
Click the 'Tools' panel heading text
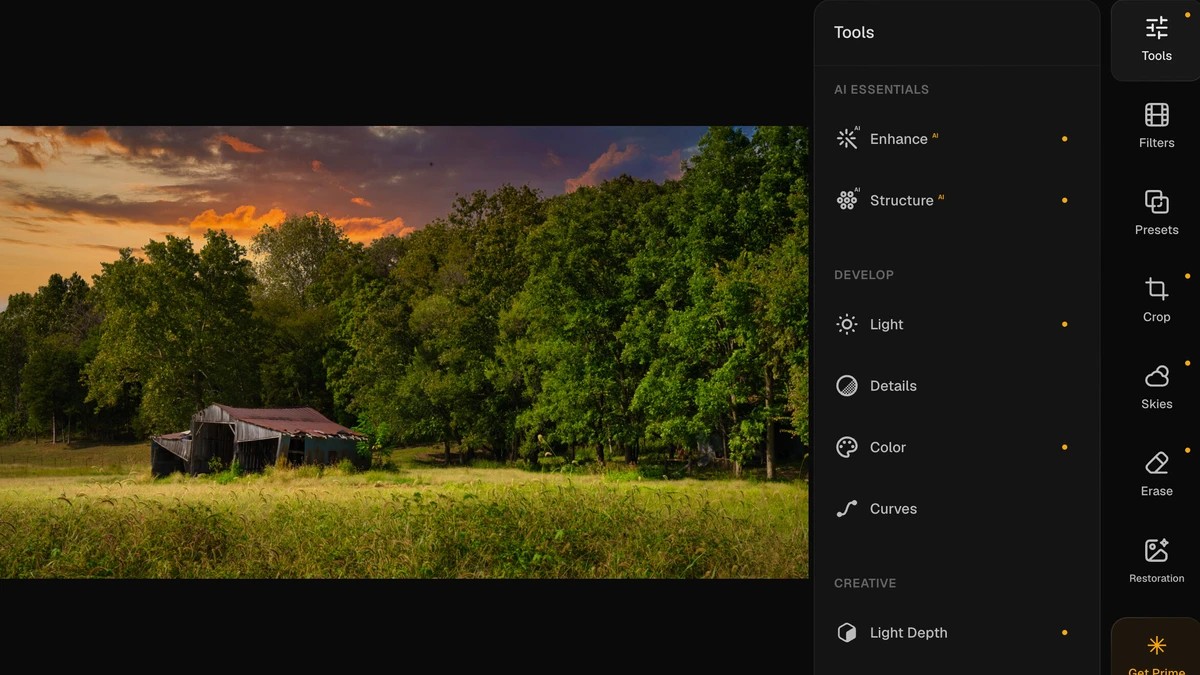854,32
